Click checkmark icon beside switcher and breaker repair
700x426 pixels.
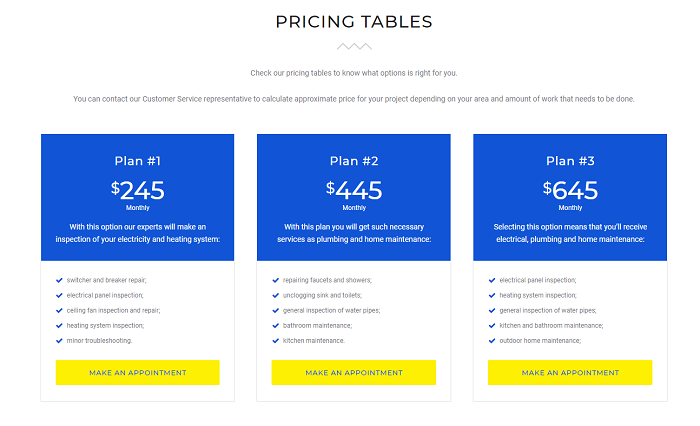[x=59, y=280]
